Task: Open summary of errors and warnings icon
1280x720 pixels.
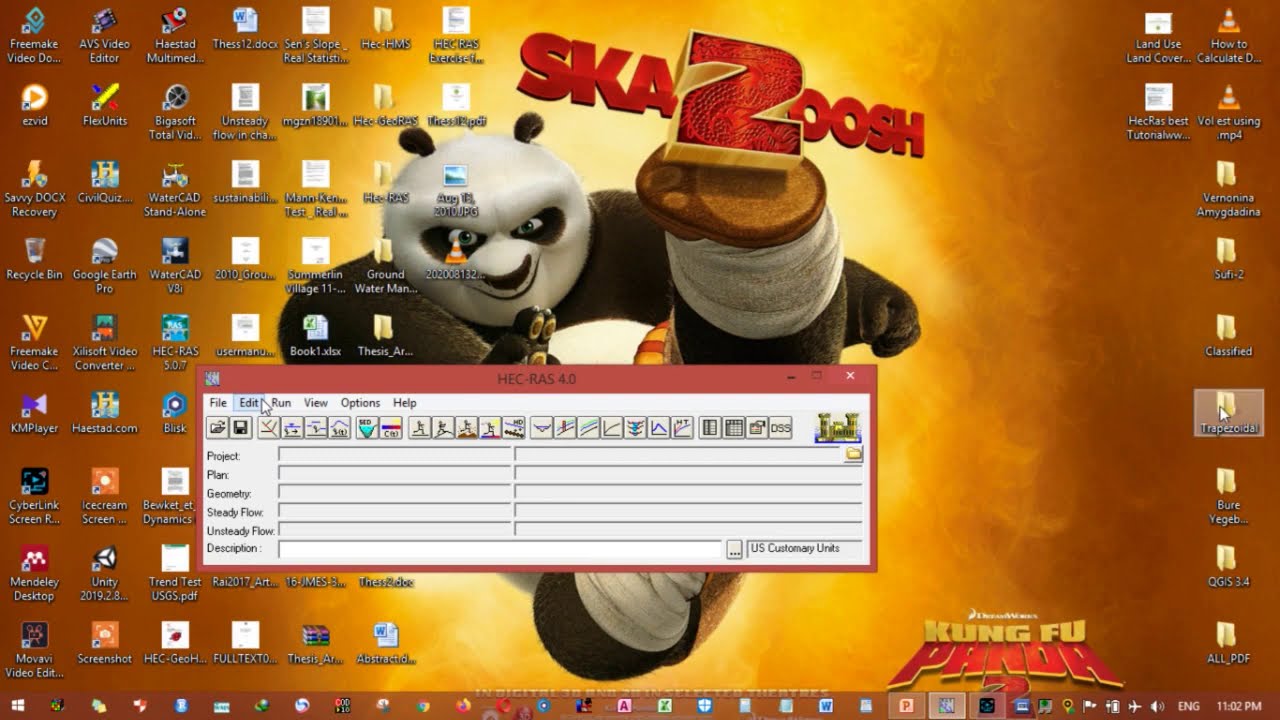Action: [x=757, y=428]
